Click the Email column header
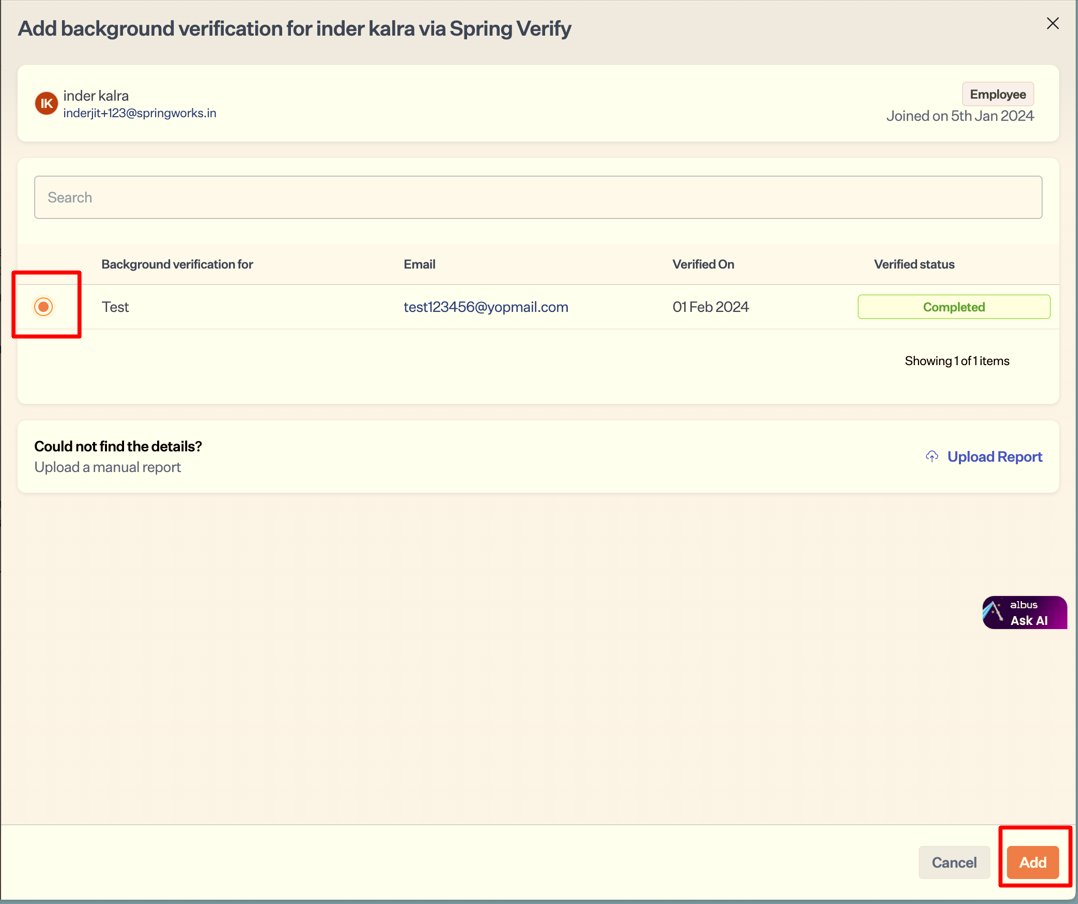This screenshot has width=1078, height=904. click(x=419, y=264)
